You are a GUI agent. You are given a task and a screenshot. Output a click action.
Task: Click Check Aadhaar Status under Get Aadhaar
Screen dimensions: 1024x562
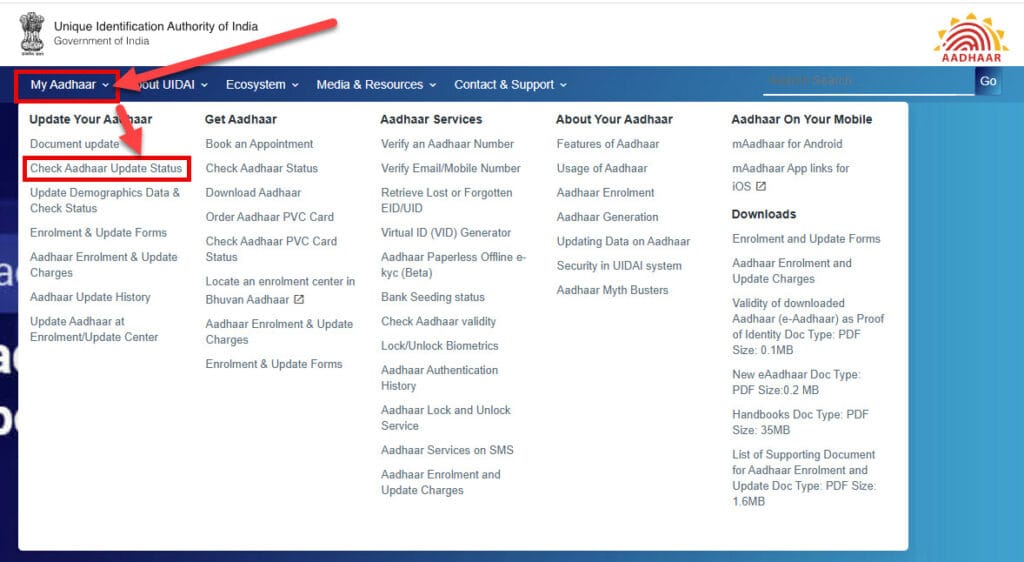coord(261,168)
